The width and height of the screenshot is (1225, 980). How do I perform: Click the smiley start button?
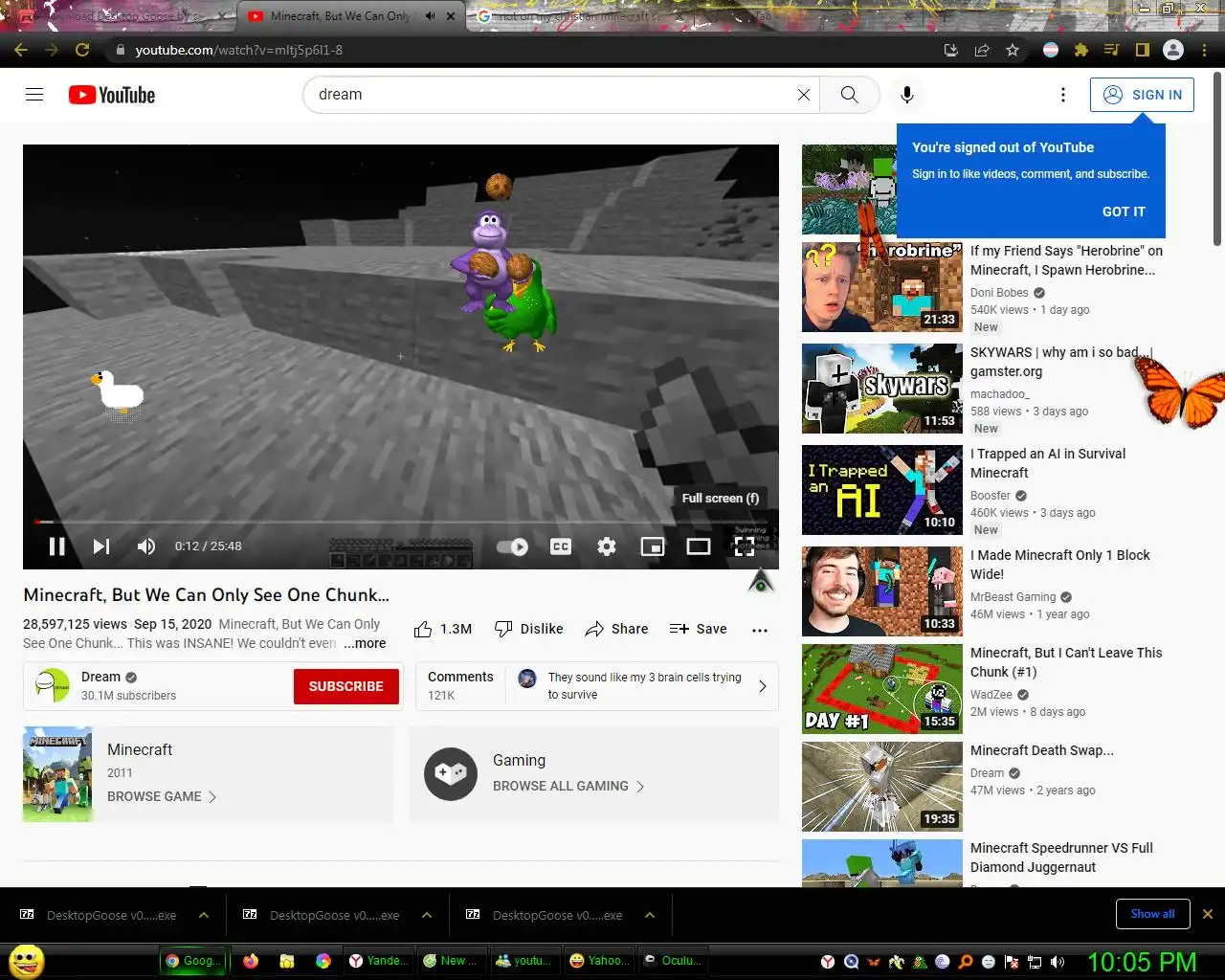tap(27, 961)
